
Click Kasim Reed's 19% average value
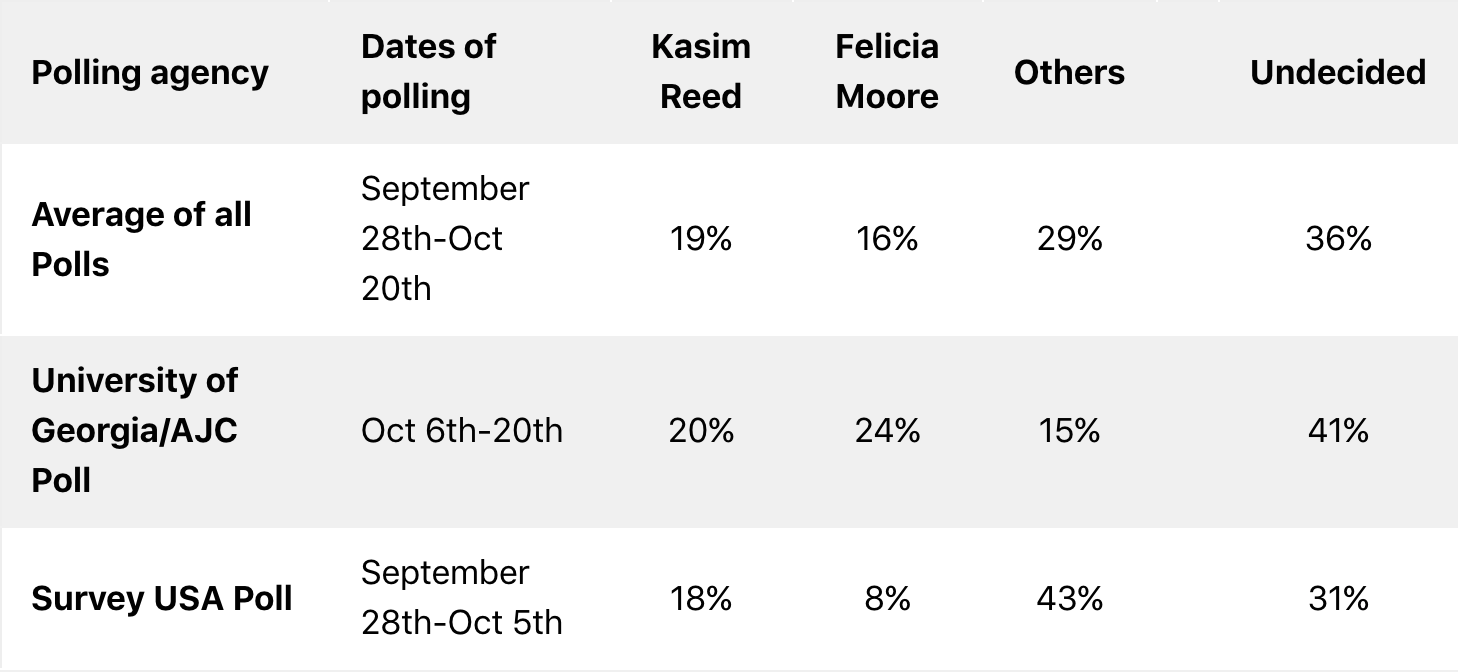701,240
